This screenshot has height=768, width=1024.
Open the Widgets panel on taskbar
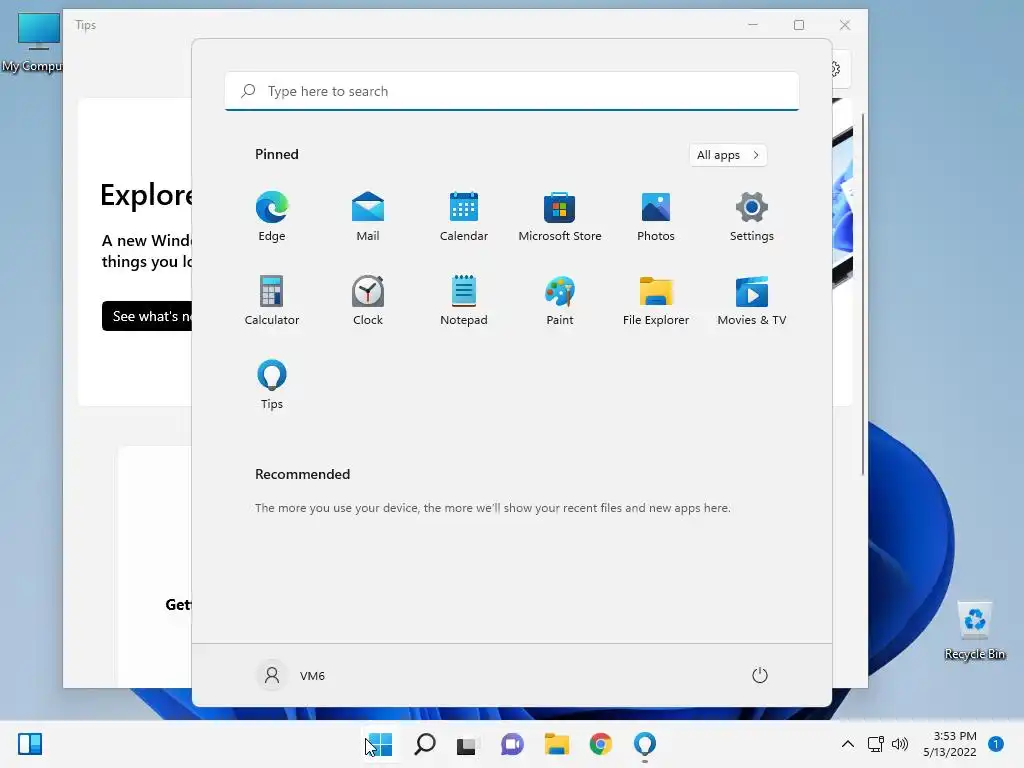click(x=30, y=744)
